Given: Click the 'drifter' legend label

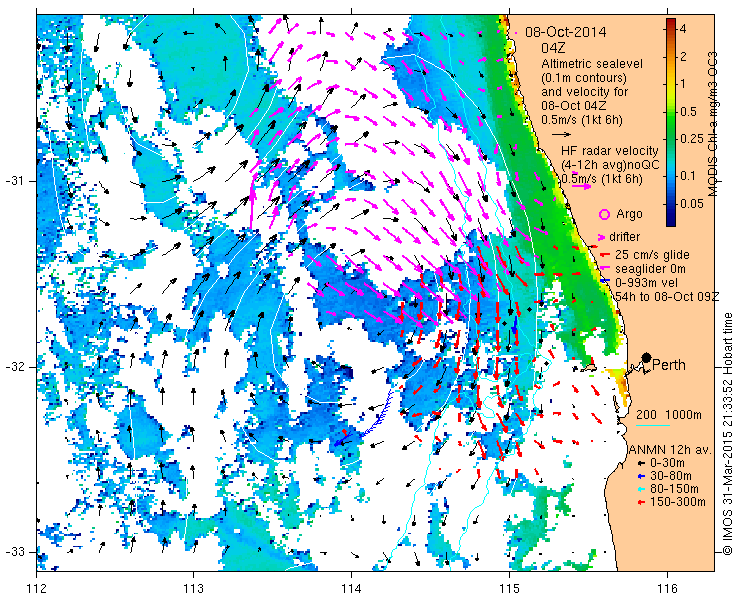Looking at the screenshot, I should pos(624,237).
